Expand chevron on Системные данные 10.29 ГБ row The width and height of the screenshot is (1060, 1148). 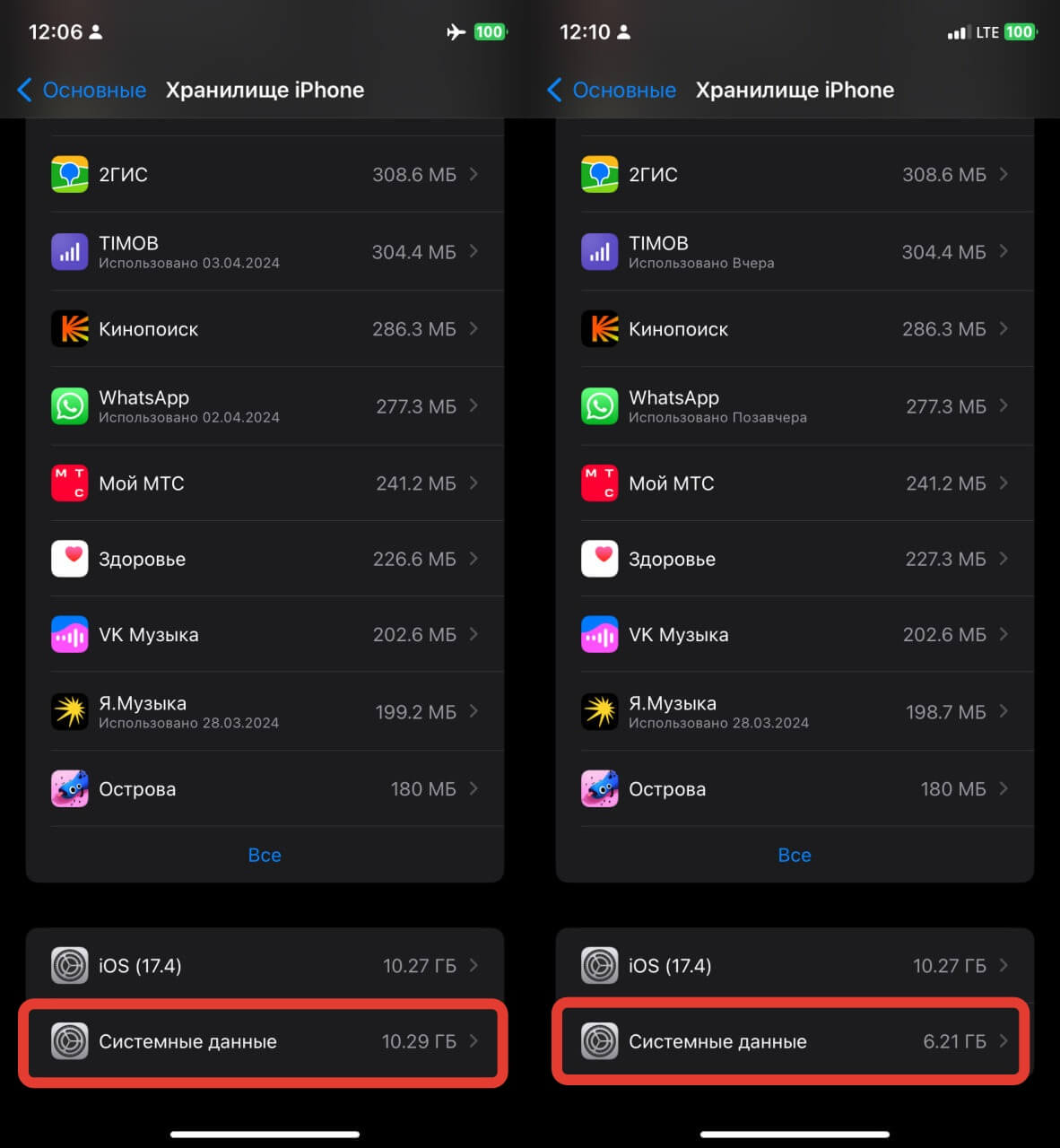point(474,1041)
